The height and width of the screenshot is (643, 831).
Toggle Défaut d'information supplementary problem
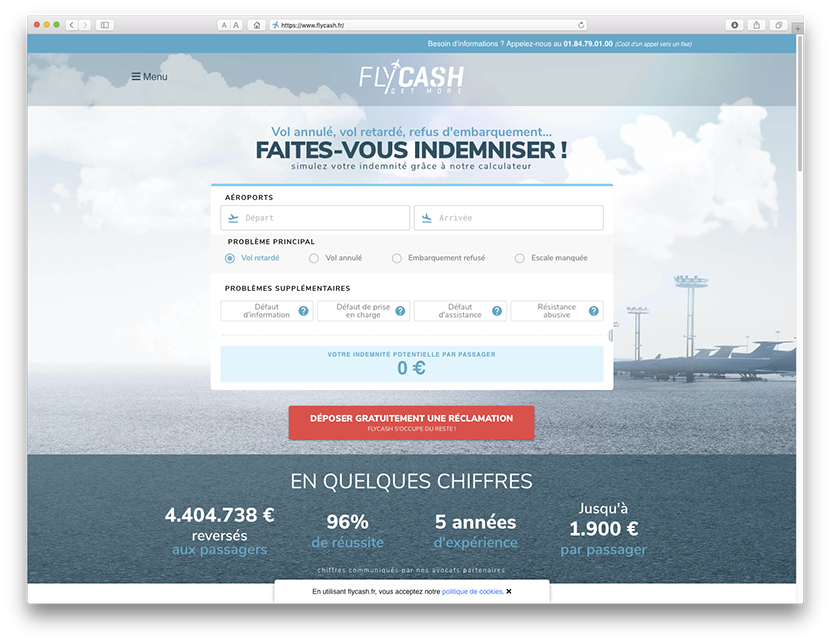(260, 311)
